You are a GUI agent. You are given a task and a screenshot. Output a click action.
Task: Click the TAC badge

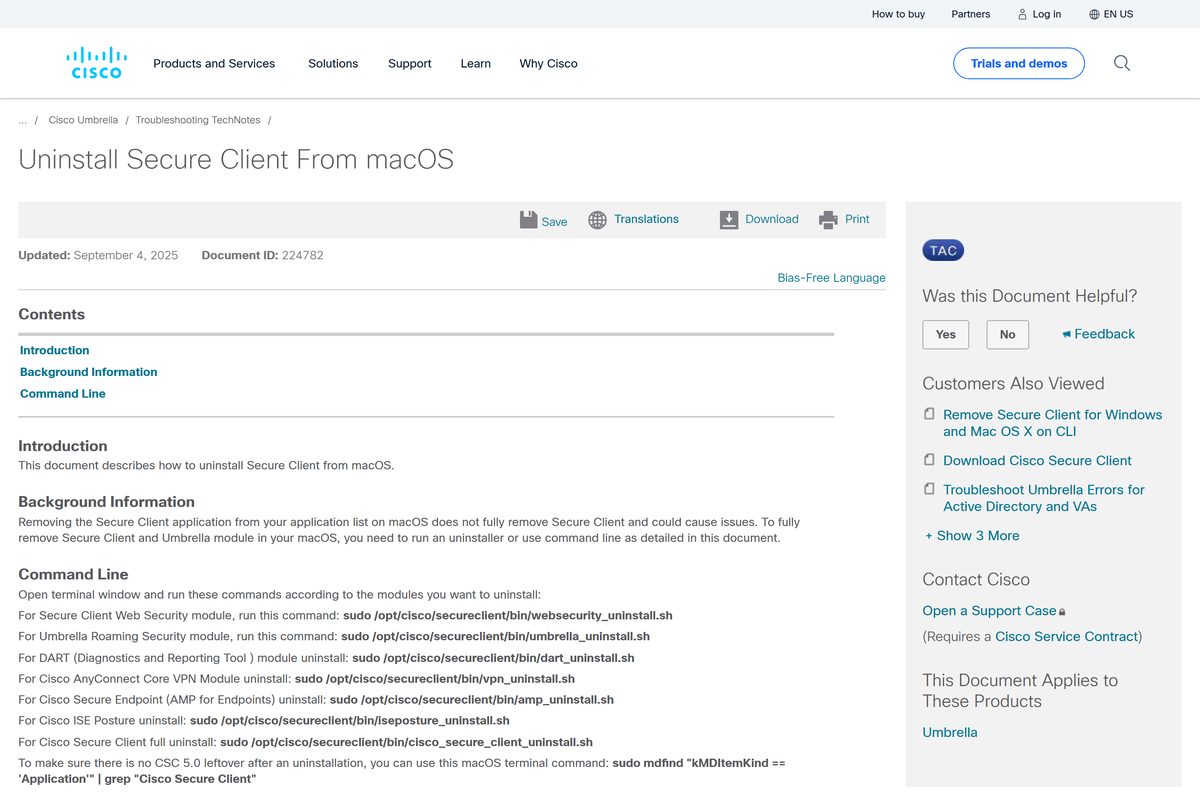tap(943, 251)
